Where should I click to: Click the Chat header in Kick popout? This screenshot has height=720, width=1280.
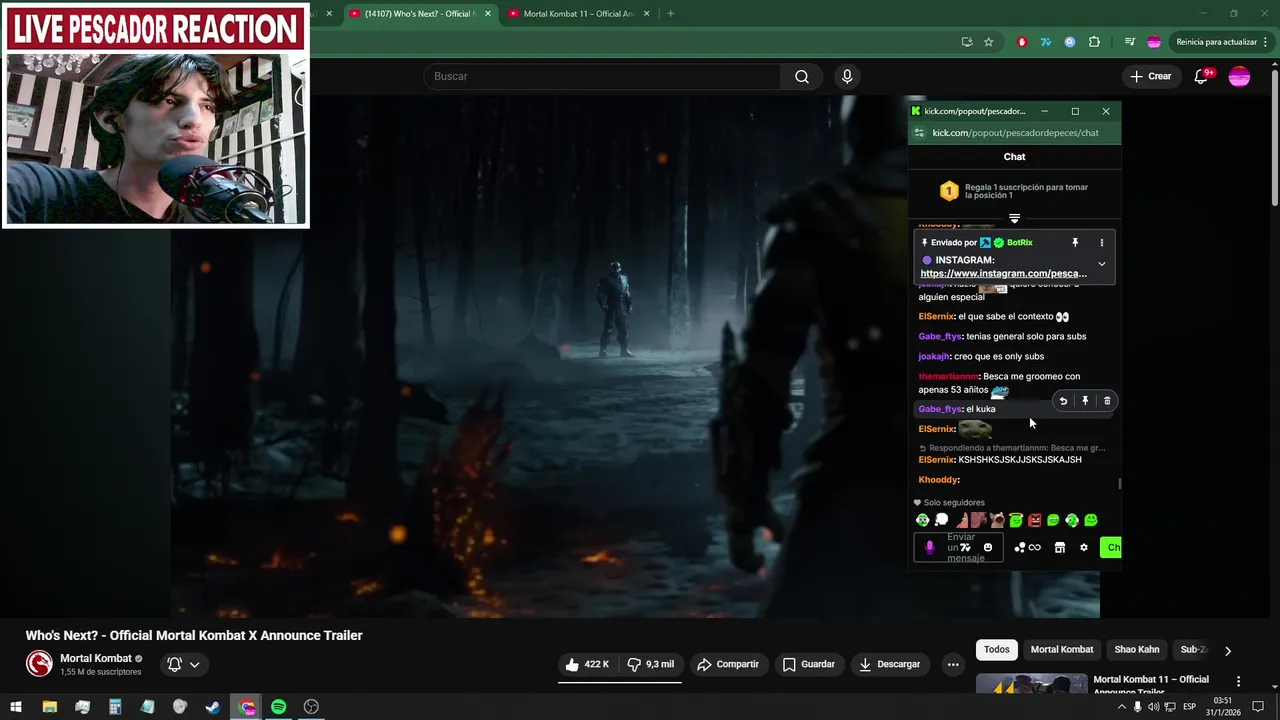coord(1014,157)
